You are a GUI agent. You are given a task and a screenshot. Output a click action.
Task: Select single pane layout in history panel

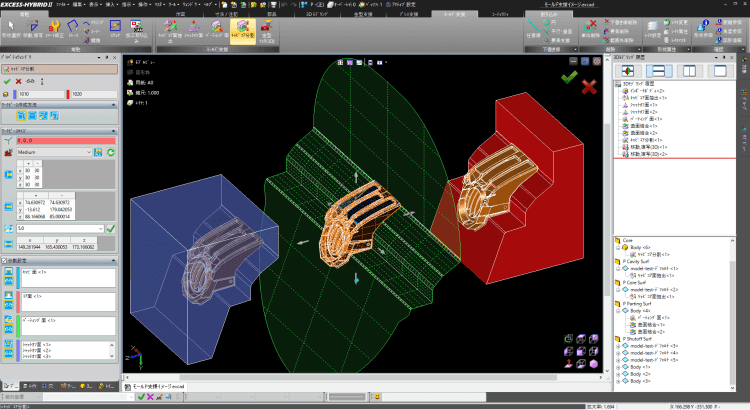pos(720,71)
